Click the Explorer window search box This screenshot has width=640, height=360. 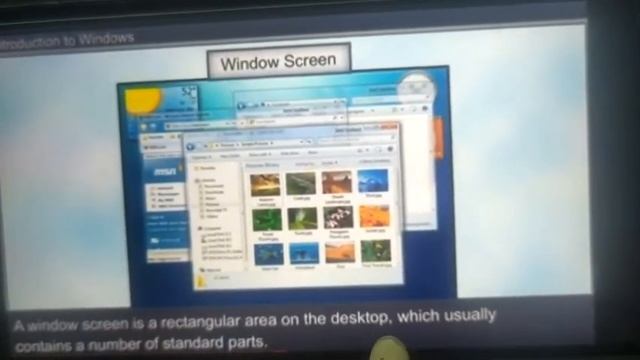click(355, 141)
